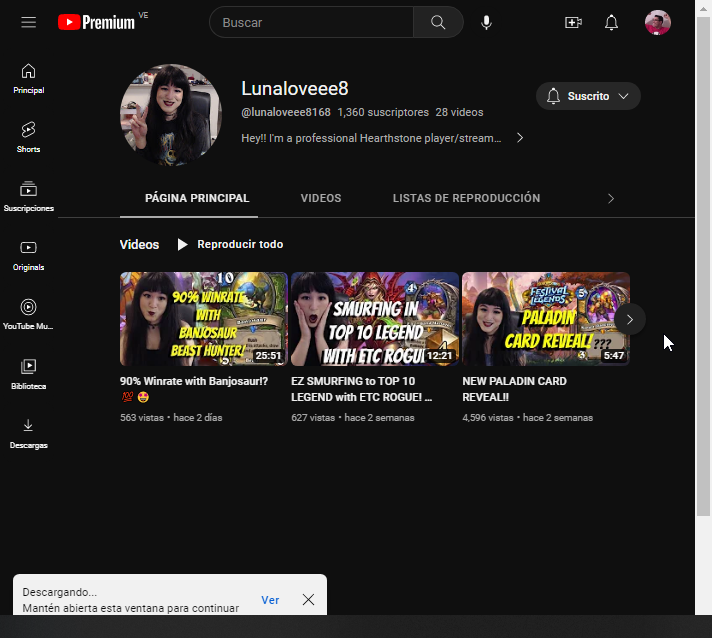Open Originals in the sidebar
Screen dimensions: 712x638
click(29, 256)
